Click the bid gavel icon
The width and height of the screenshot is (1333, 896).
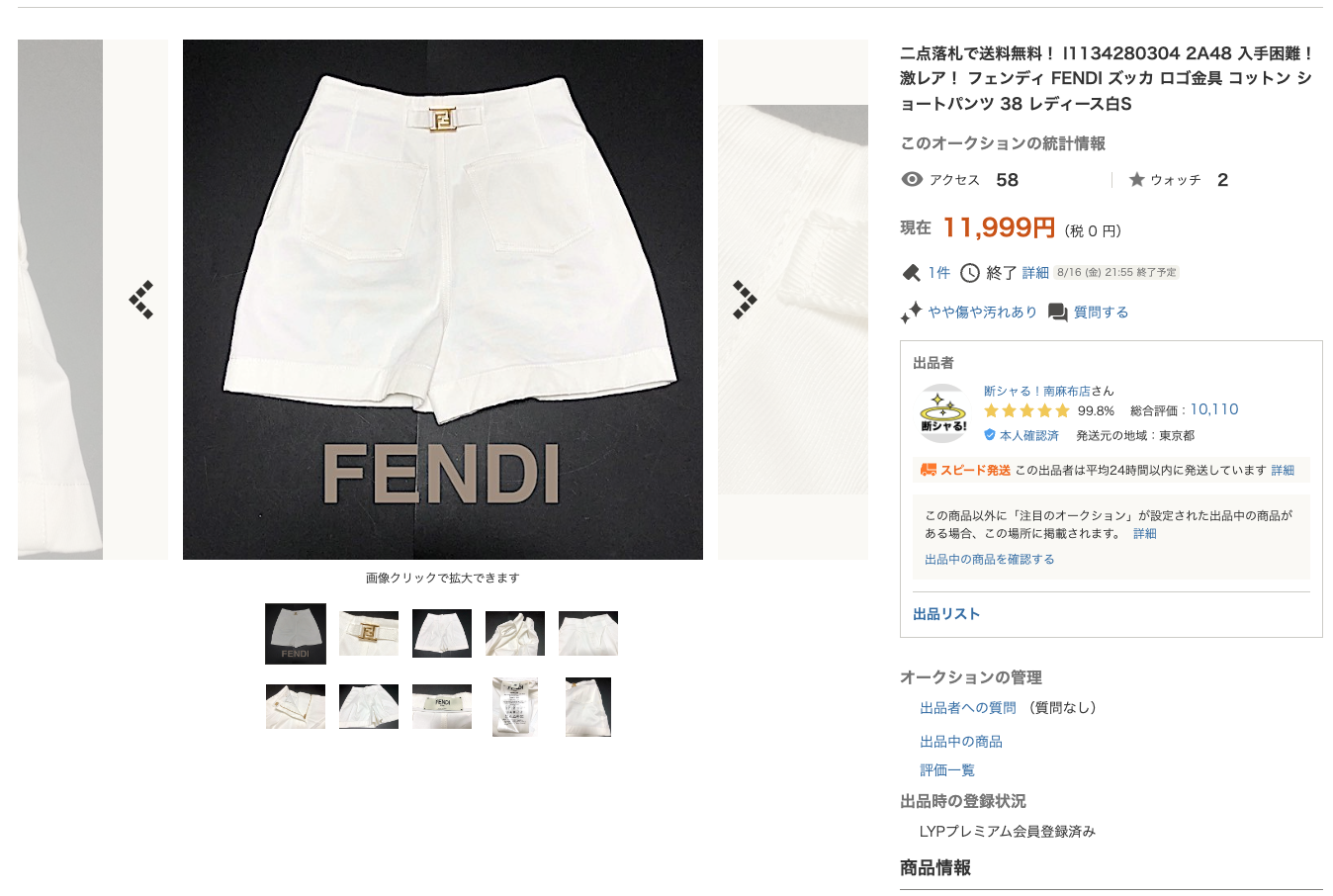coord(911,273)
